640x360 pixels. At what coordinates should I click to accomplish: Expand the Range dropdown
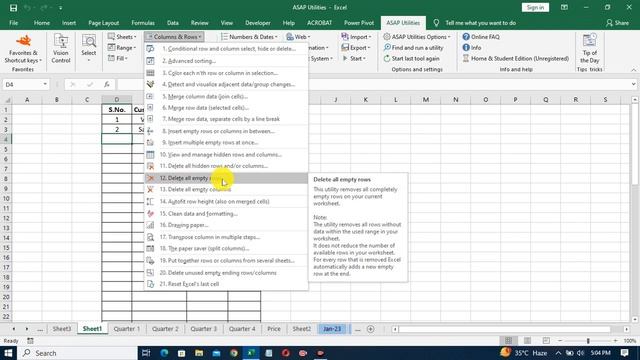coord(122,48)
